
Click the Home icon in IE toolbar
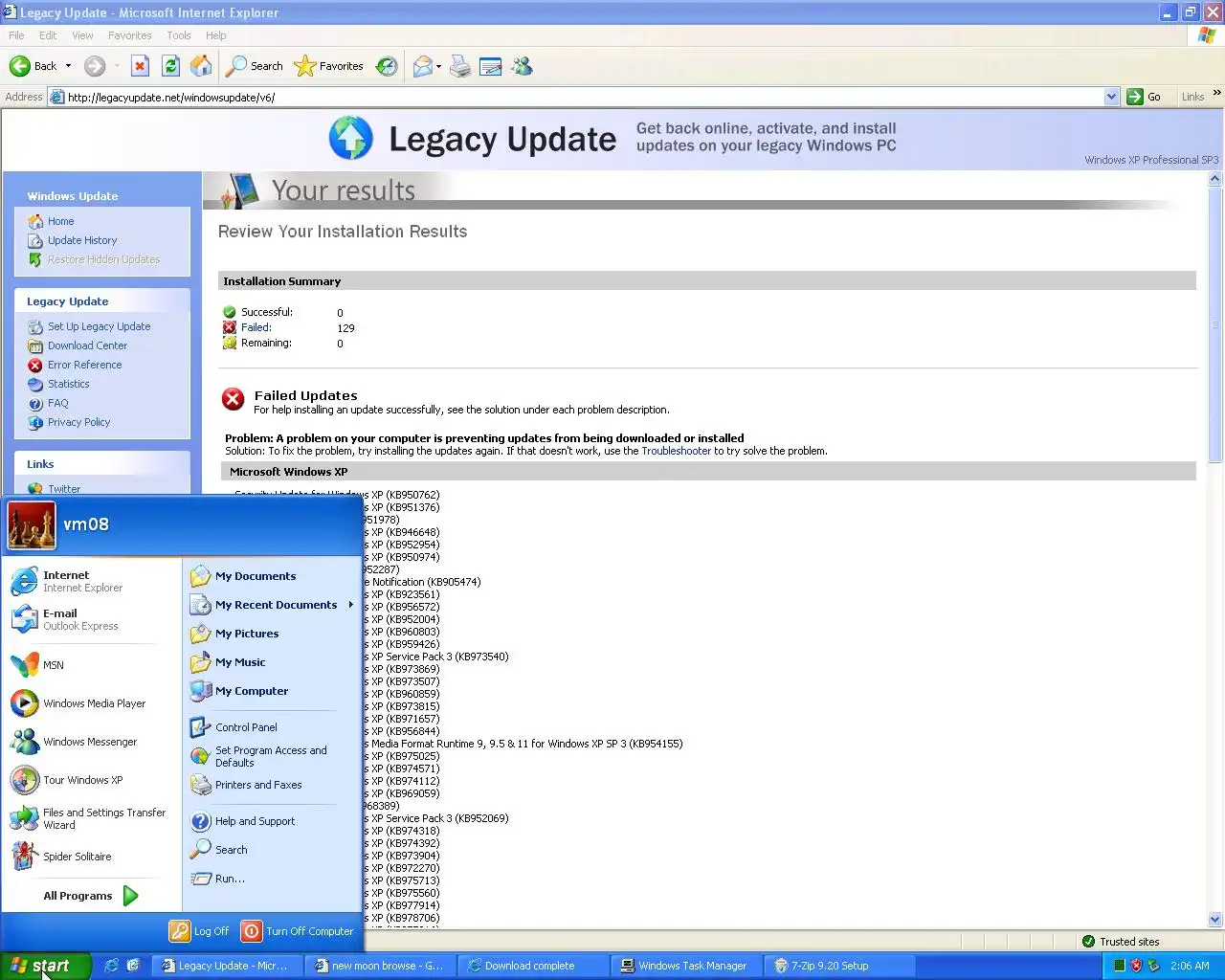201,66
